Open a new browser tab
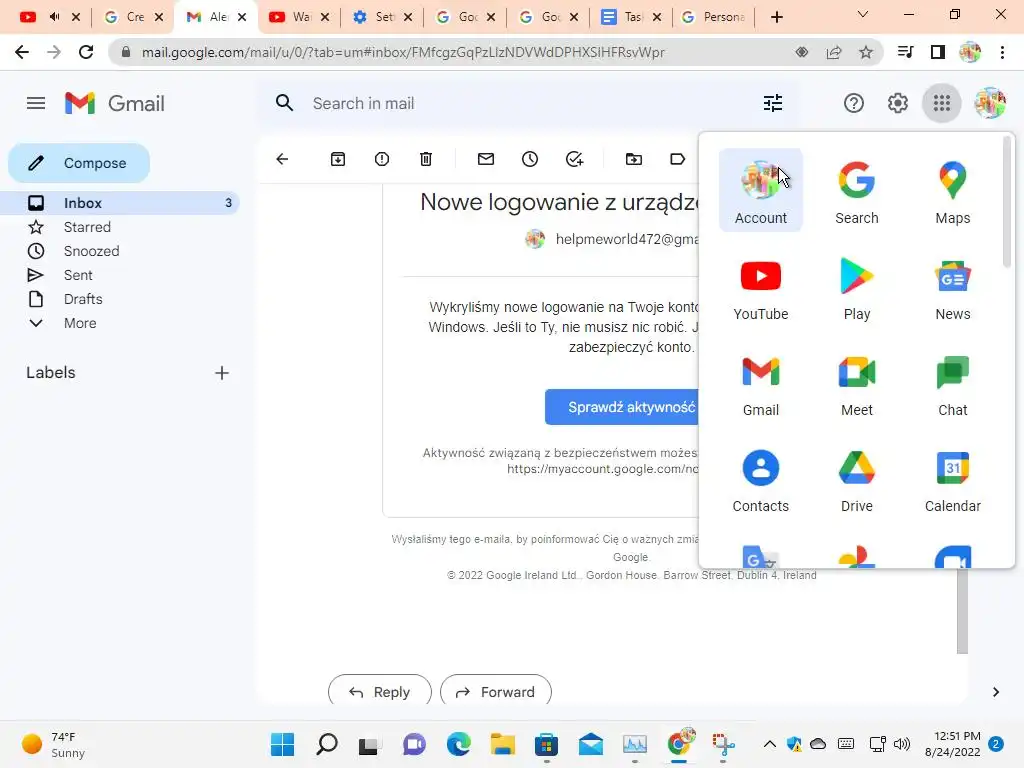Viewport: 1024px width, 768px height. pos(776,17)
